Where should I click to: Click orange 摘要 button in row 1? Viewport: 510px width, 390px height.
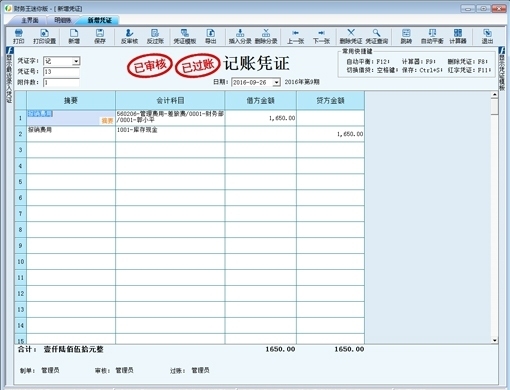click(x=107, y=121)
